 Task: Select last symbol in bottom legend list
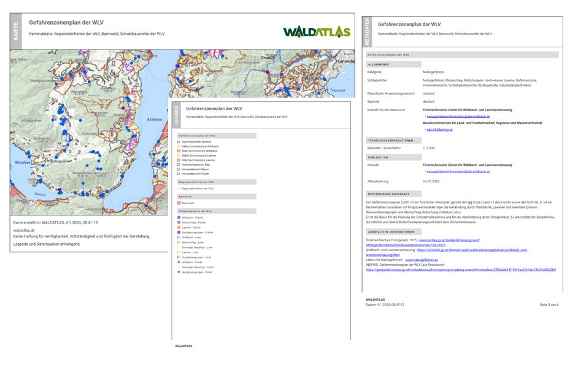pyautogui.click(x=178, y=272)
